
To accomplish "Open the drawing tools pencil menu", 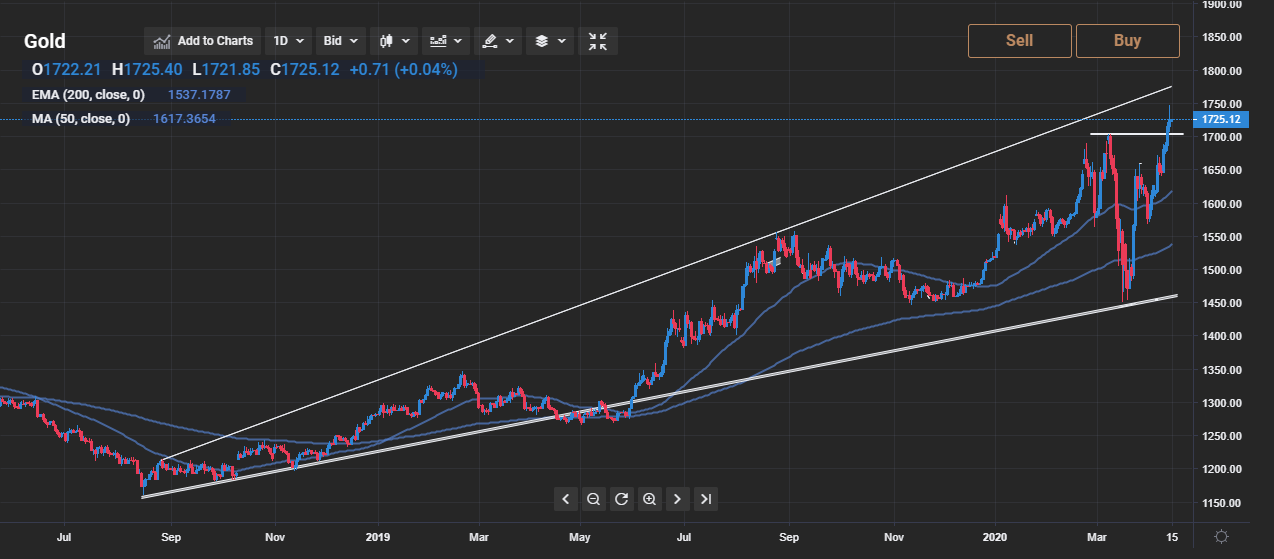I will point(498,41).
